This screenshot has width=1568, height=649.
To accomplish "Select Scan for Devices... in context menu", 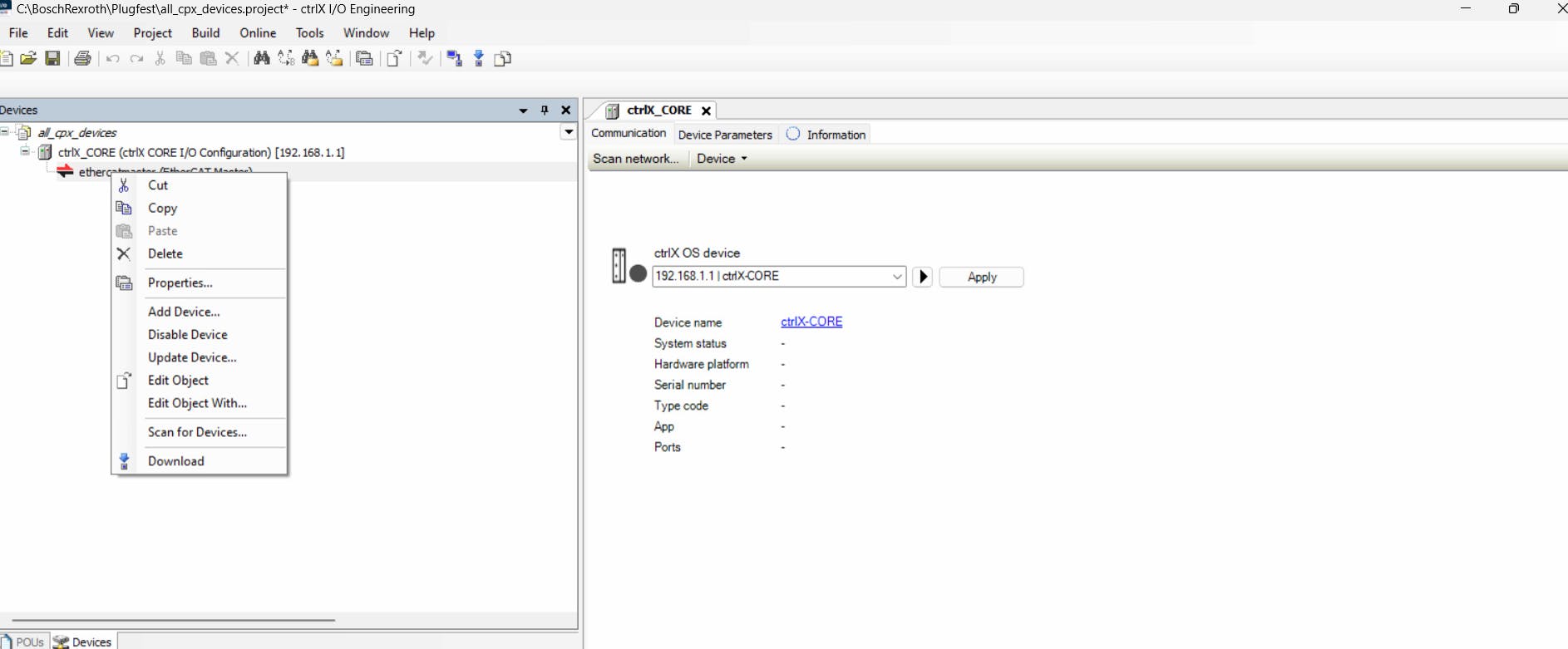I will tap(200, 432).
